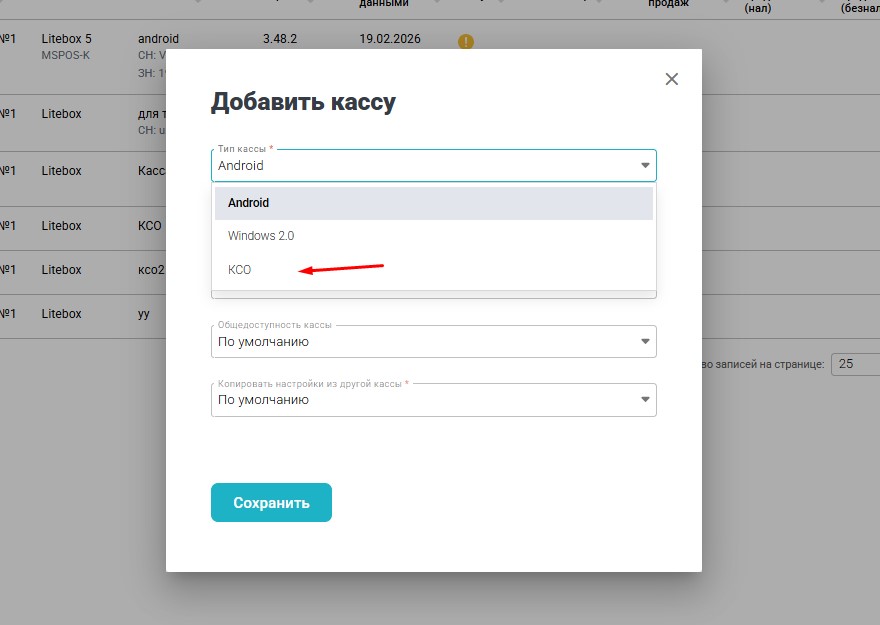
Task: Click version 3.48.2 cell in the first row
Action: (280, 39)
